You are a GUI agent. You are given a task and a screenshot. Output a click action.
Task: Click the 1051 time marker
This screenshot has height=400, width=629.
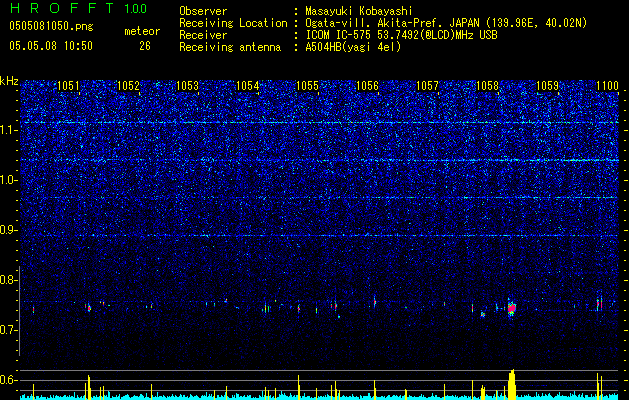[x=68, y=86]
